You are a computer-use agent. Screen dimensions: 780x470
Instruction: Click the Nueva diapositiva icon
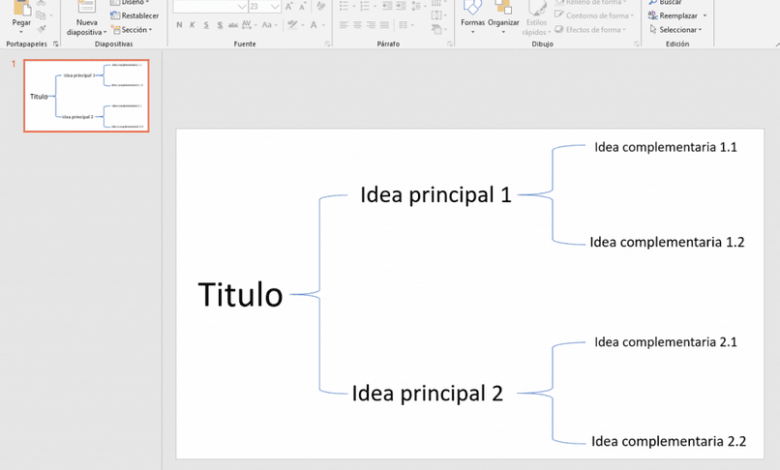coord(87,7)
